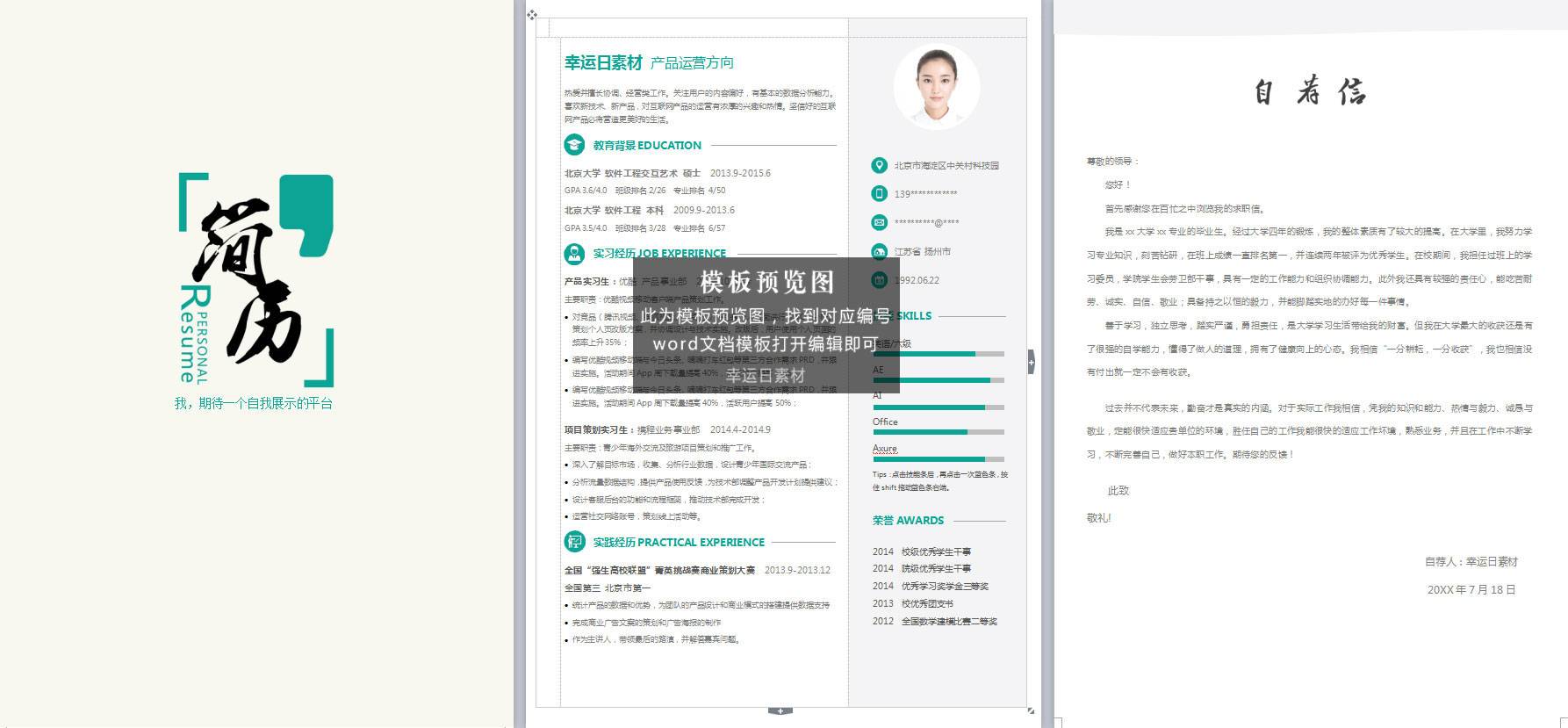Click the PERSONAL Resume vertical text on cover
1568x728 pixels.
pos(193,334)
